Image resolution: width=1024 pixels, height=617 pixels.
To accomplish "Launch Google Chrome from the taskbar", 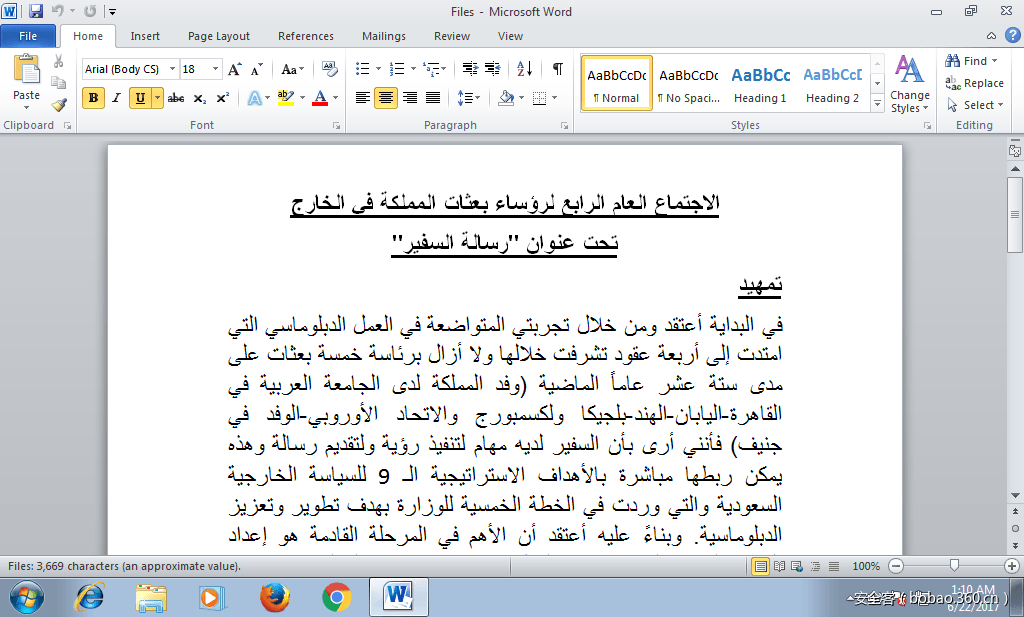I will (337, 594).
